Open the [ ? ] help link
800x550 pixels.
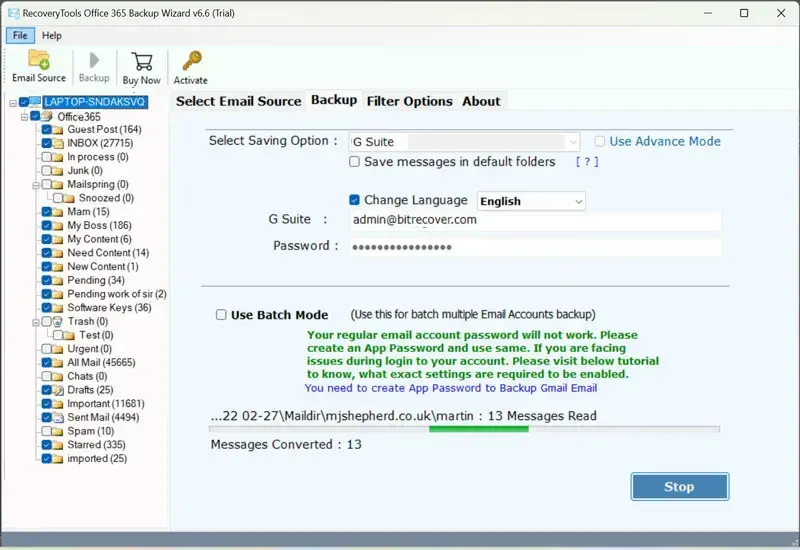[x=587, y=162]
